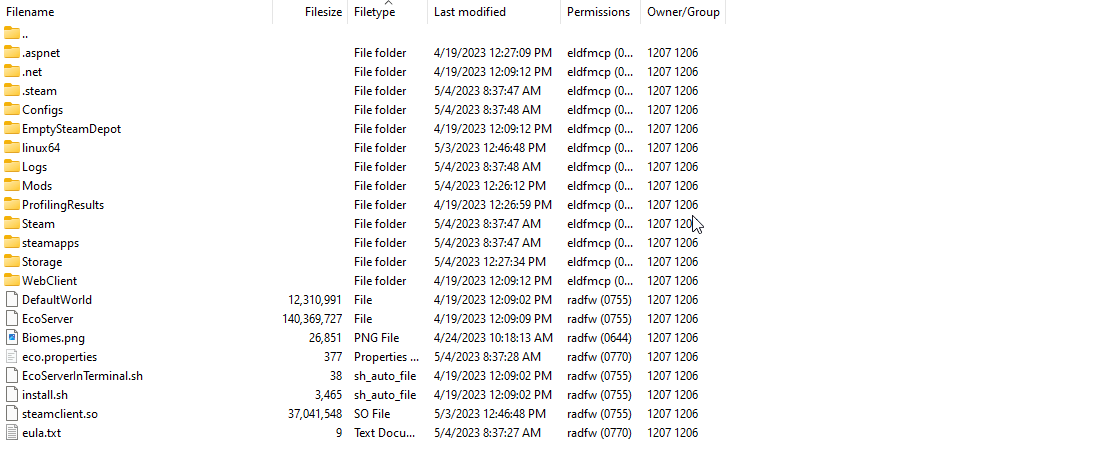Click the WebClient folder icon
Viewport: 1093px width, 475px height.
[x=12, y=280]
